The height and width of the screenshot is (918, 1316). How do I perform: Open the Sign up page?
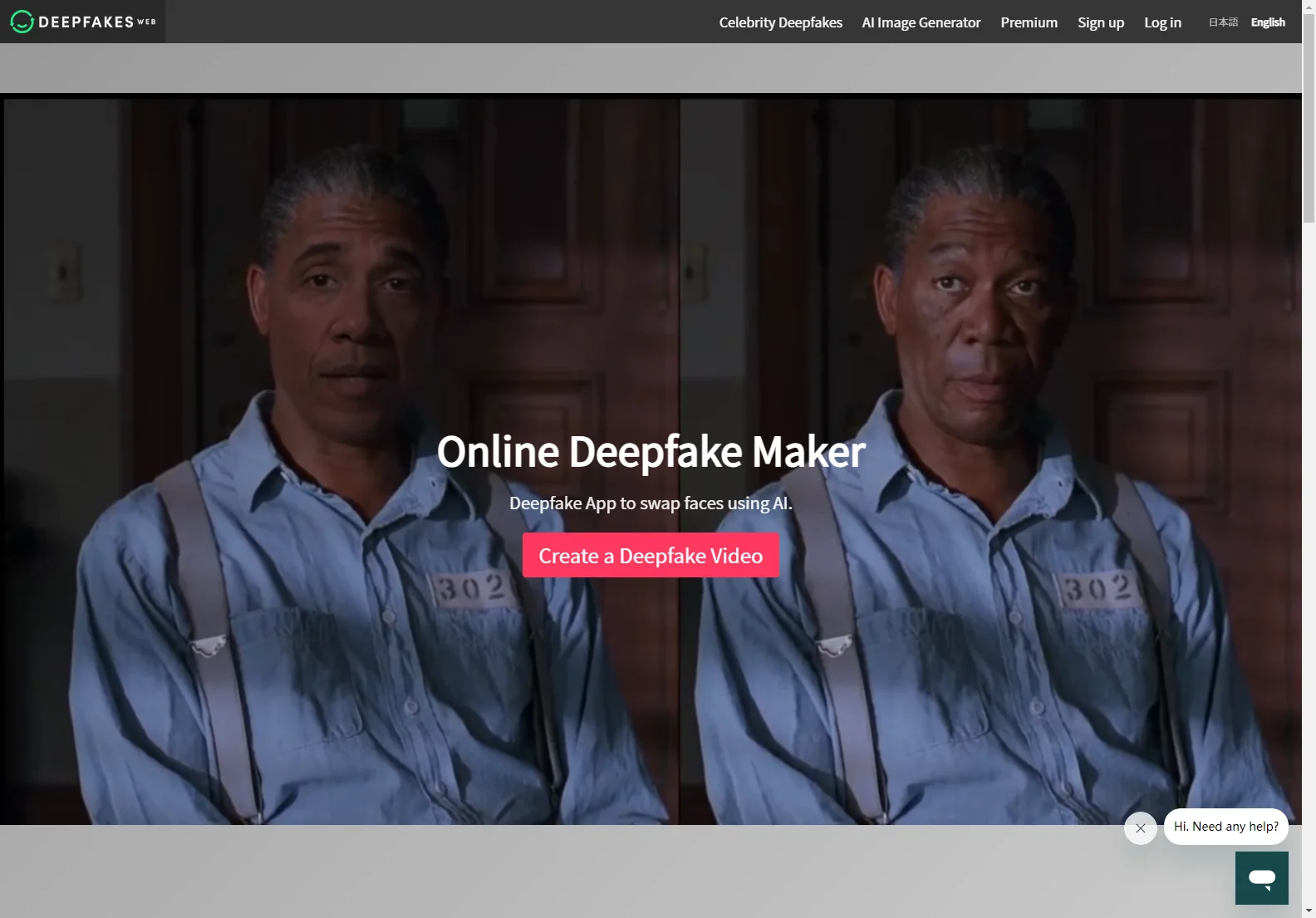click(1100, 22)
